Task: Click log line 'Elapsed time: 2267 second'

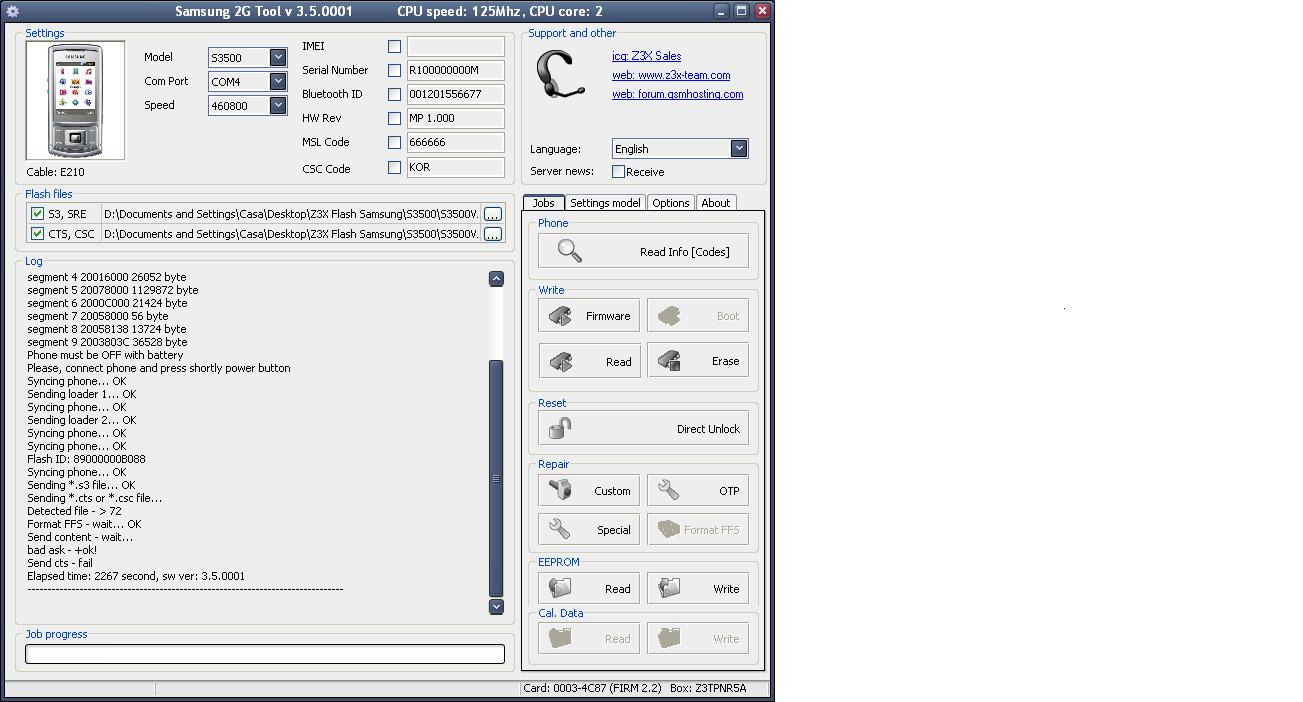Action: (x=136, y=576)
